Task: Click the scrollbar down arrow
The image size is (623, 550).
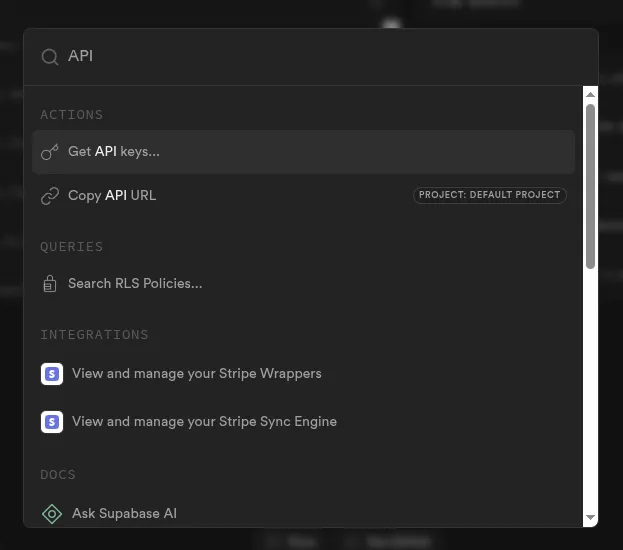Action: [x=590, y=518]
